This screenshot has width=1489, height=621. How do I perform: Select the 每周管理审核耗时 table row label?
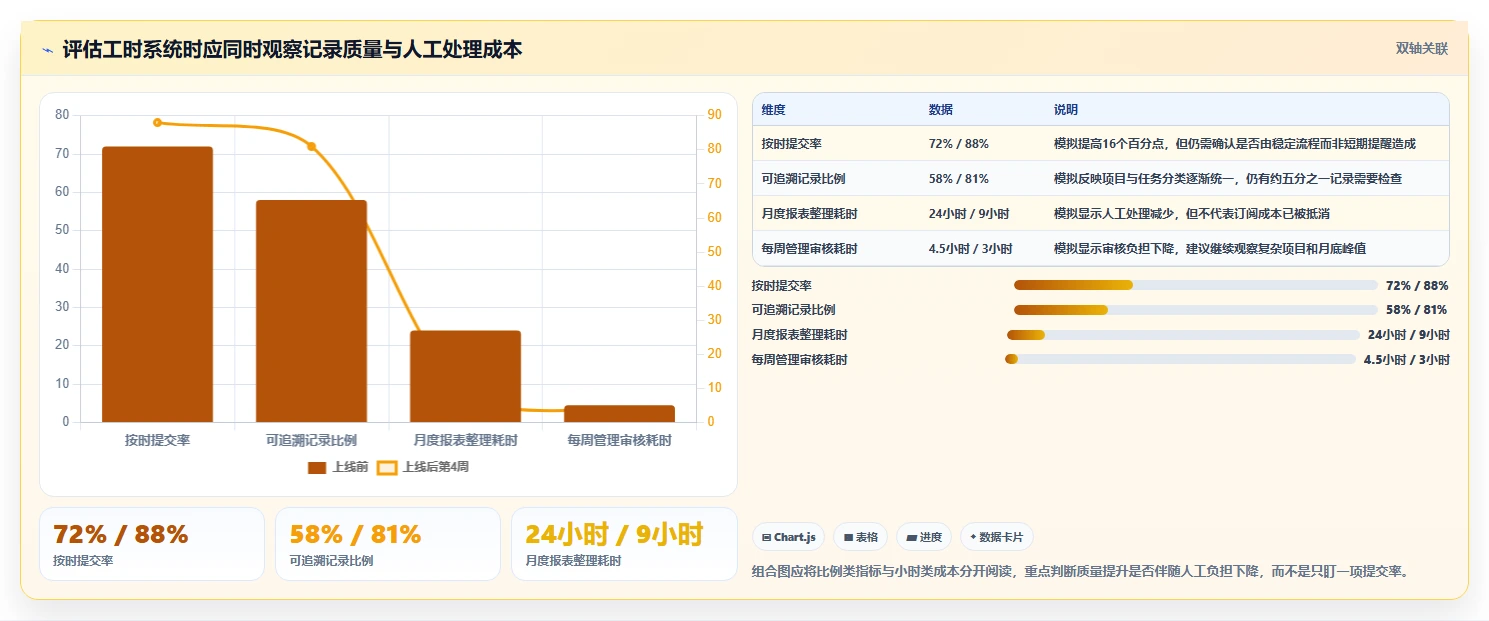pos(809,249)
